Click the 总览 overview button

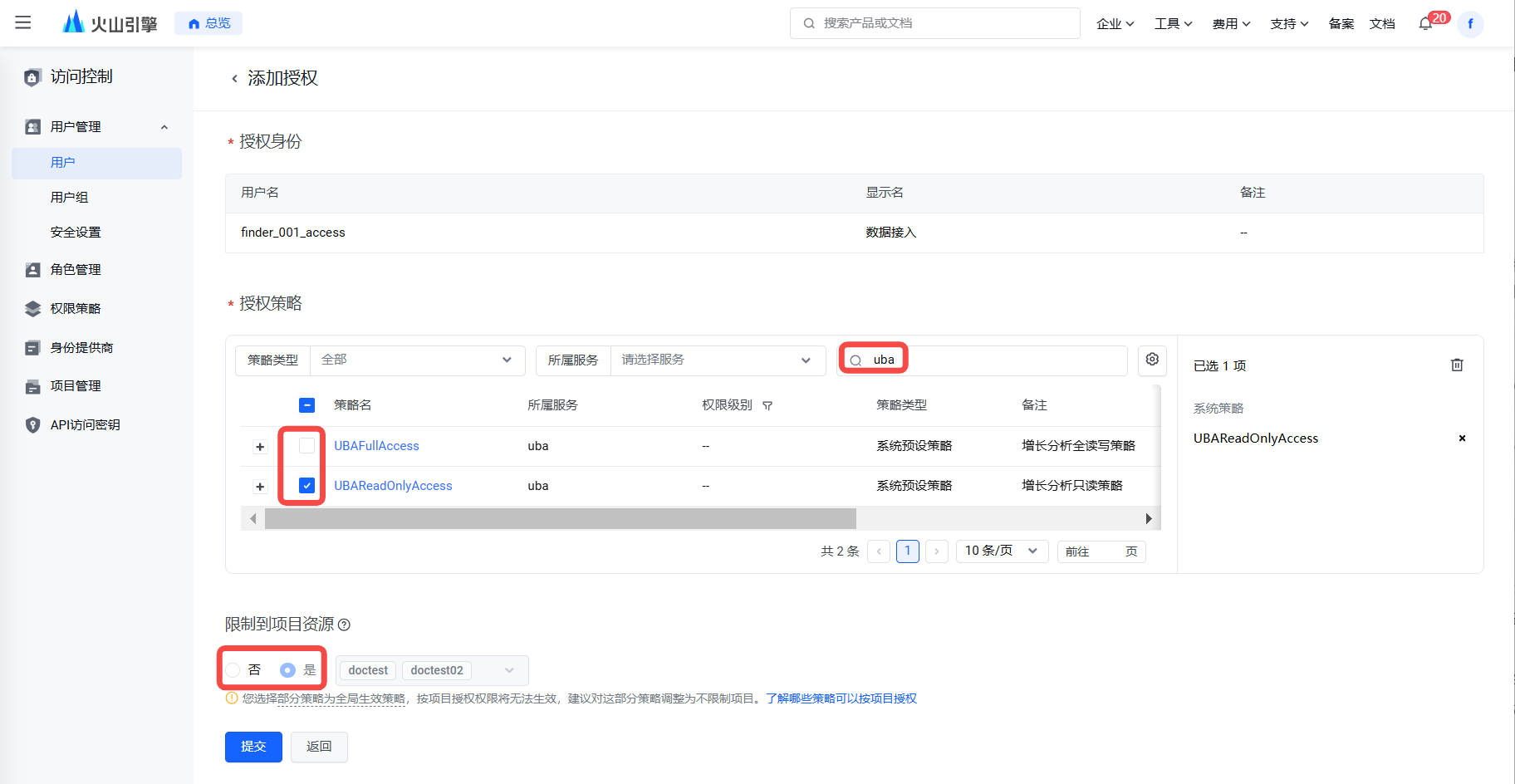pyautogui.click(x=208, y=23)
